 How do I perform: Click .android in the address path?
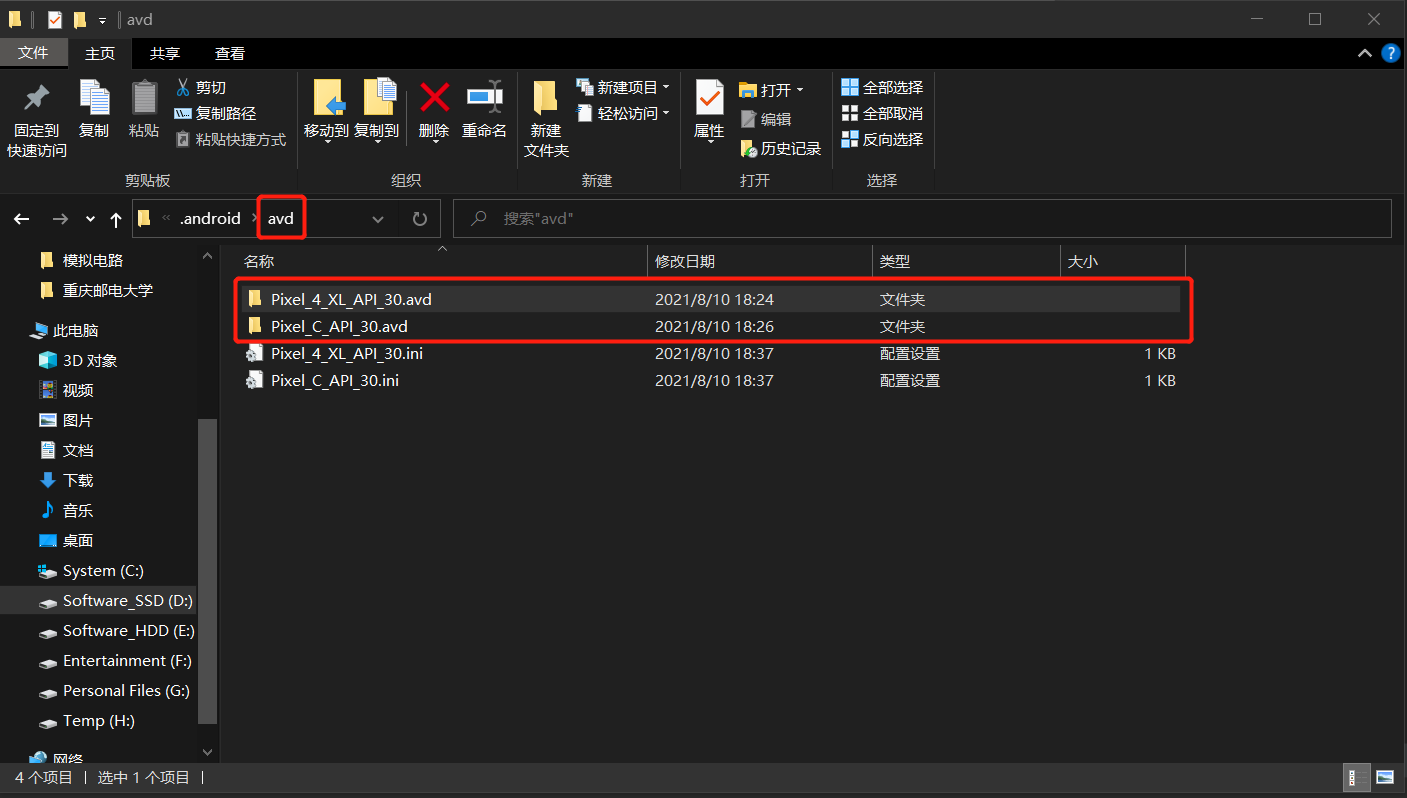point(210,219)
